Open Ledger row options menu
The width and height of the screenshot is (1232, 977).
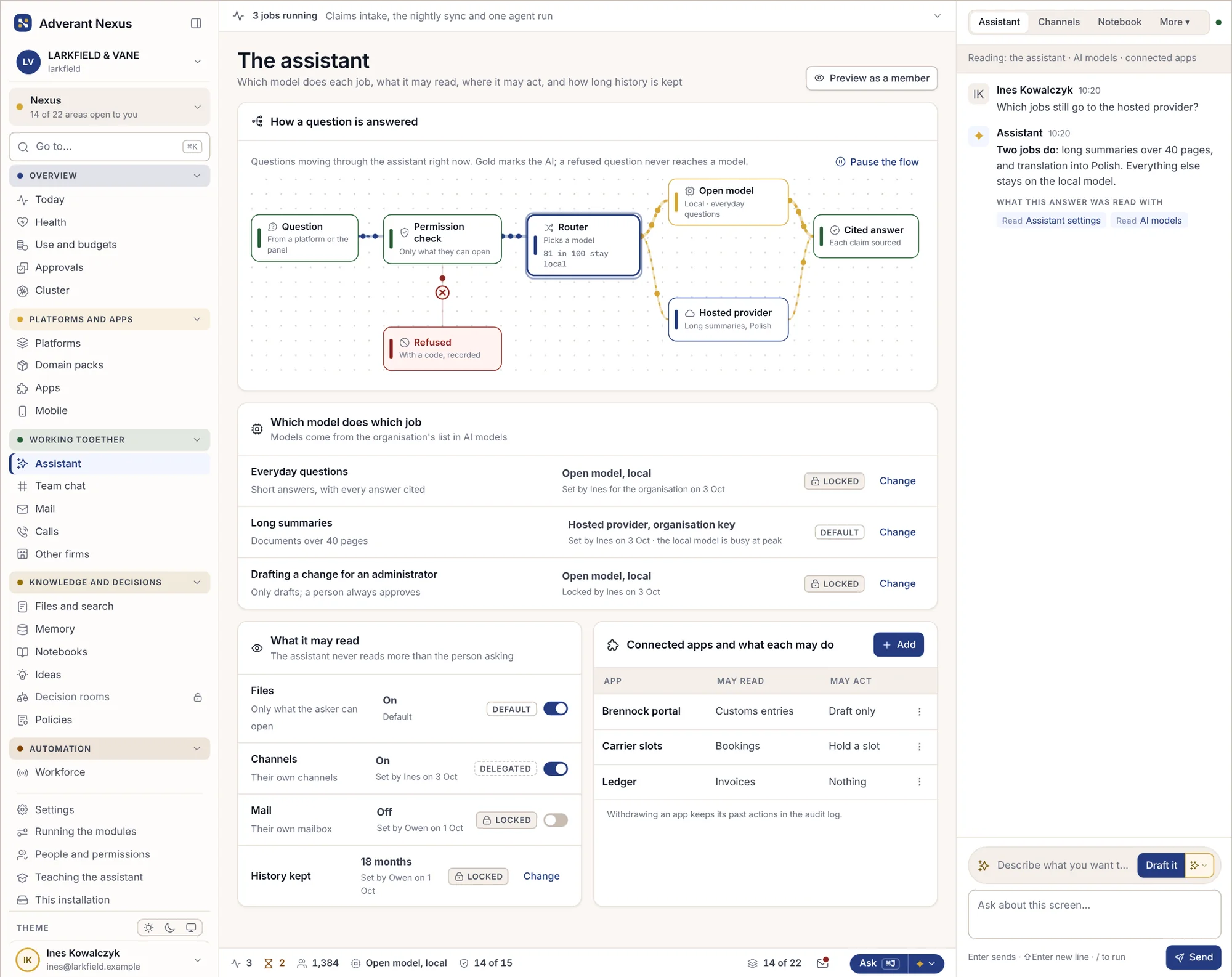tap(919, 782)
